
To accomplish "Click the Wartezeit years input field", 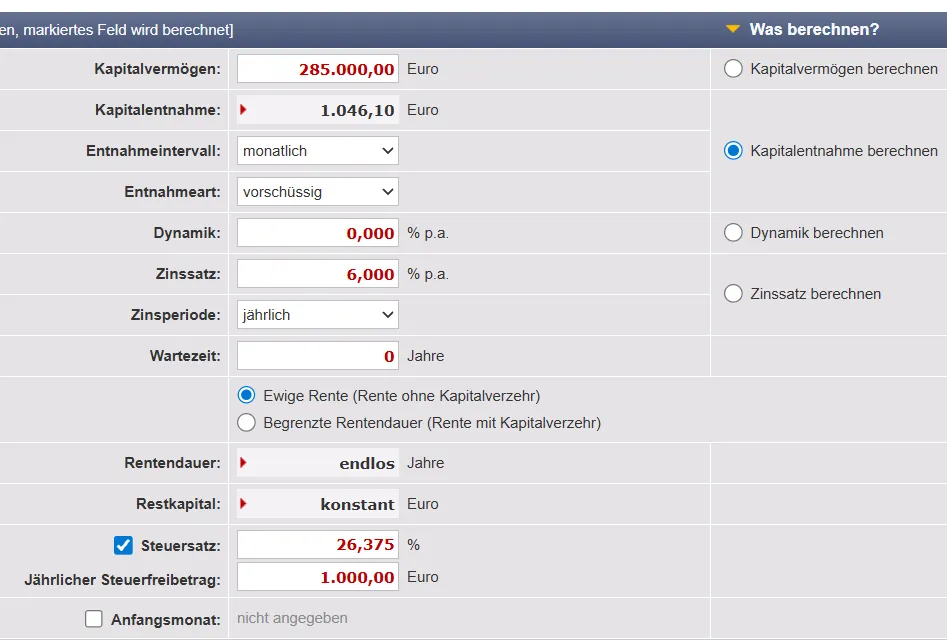I will click(318, 356).
